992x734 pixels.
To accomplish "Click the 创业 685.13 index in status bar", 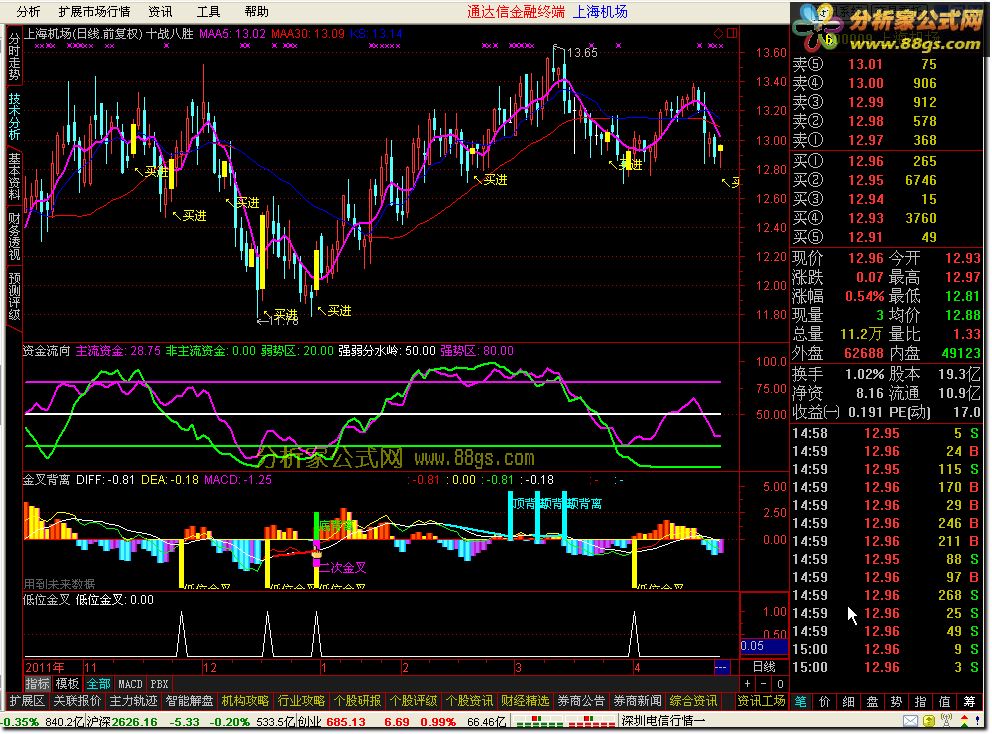I will [332, 722].
